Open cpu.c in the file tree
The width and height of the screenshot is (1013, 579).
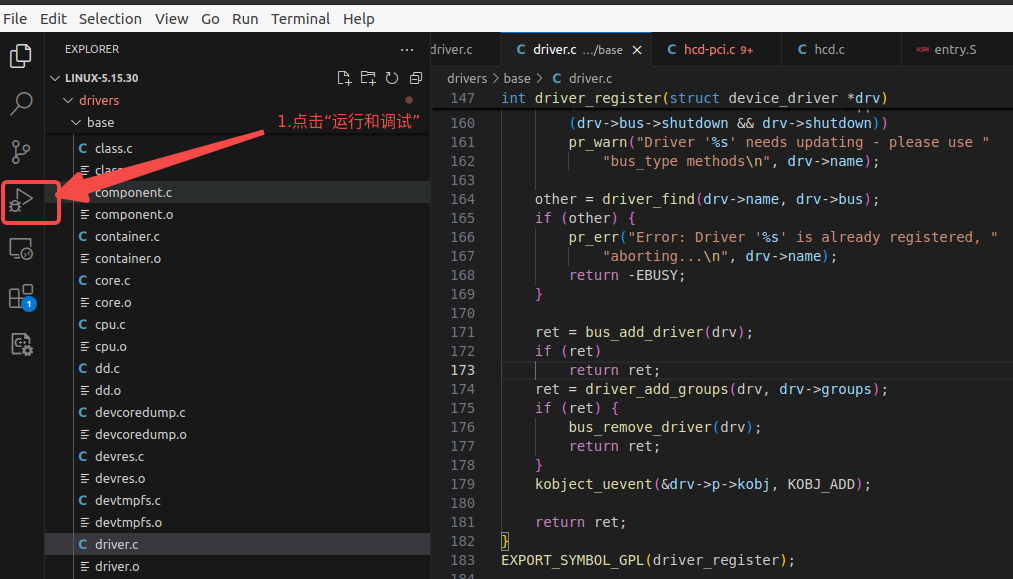pyautogui.click(x=237, y=324)
